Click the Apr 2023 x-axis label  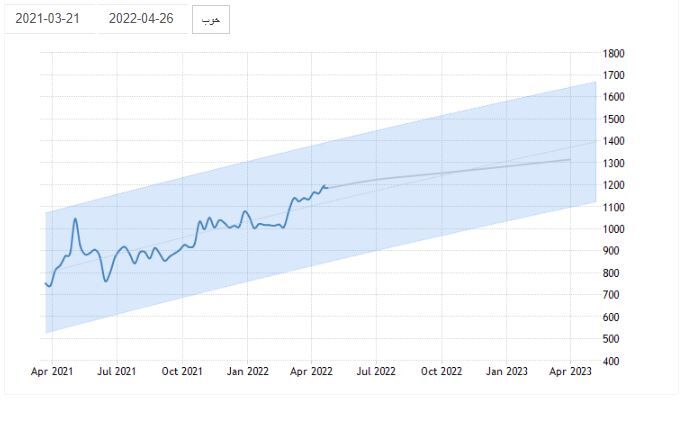coord(572,372)
